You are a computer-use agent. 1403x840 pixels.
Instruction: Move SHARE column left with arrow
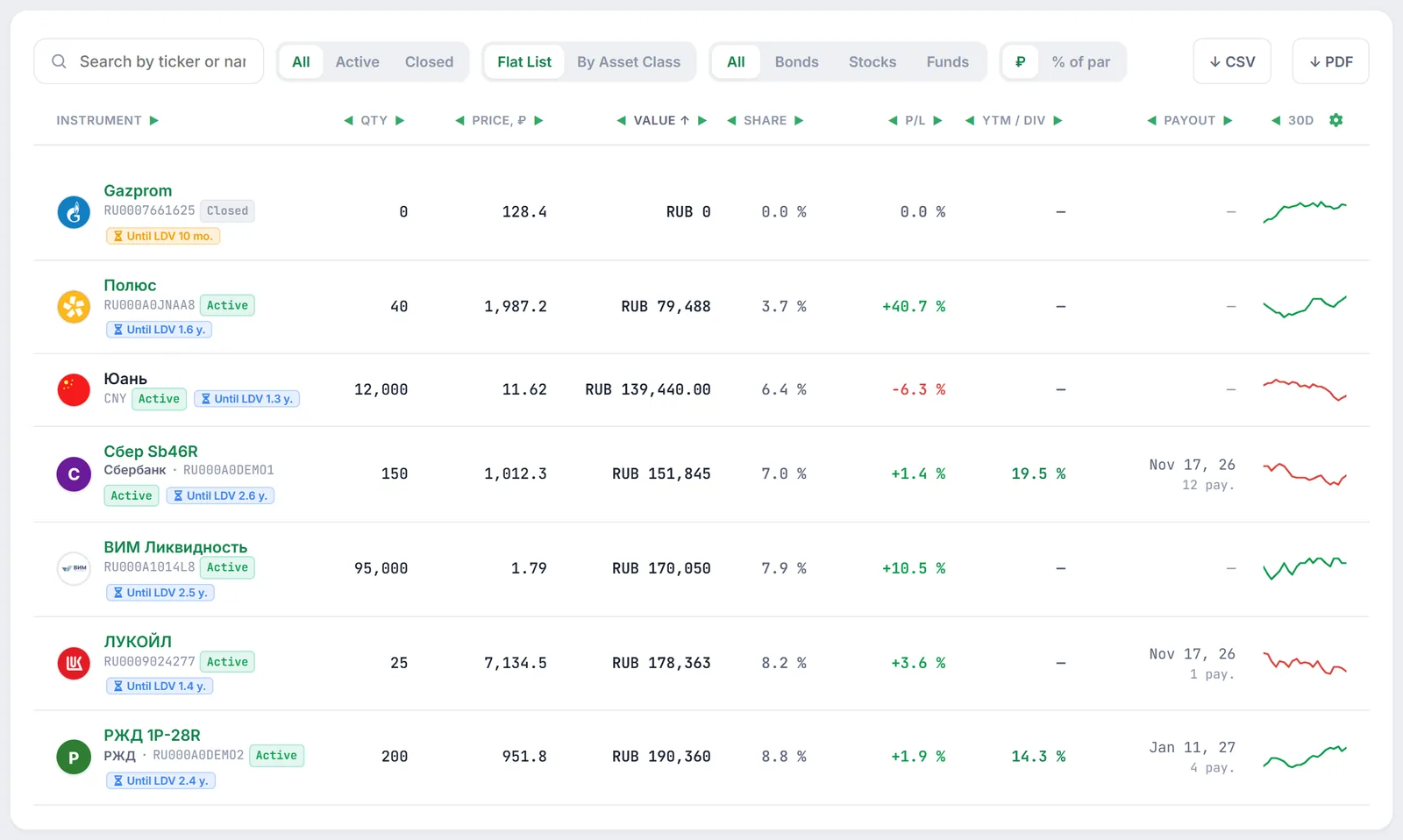click(x=731, y=120)
